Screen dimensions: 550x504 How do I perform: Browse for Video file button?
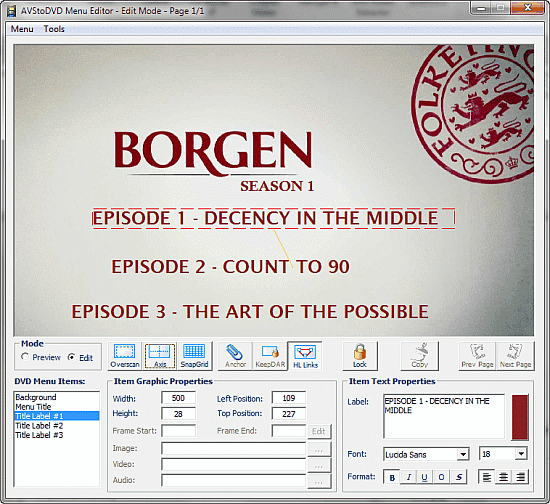[x=319, y=465]
